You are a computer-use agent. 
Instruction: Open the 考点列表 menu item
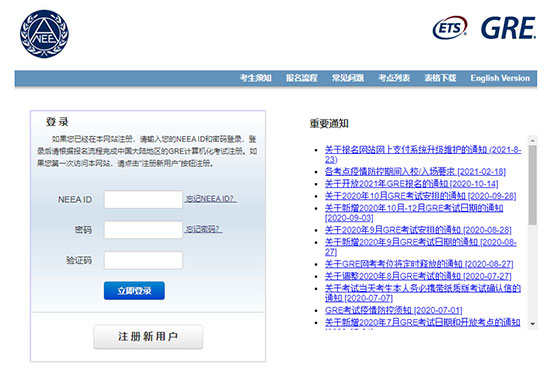click(x=394, y=78)
